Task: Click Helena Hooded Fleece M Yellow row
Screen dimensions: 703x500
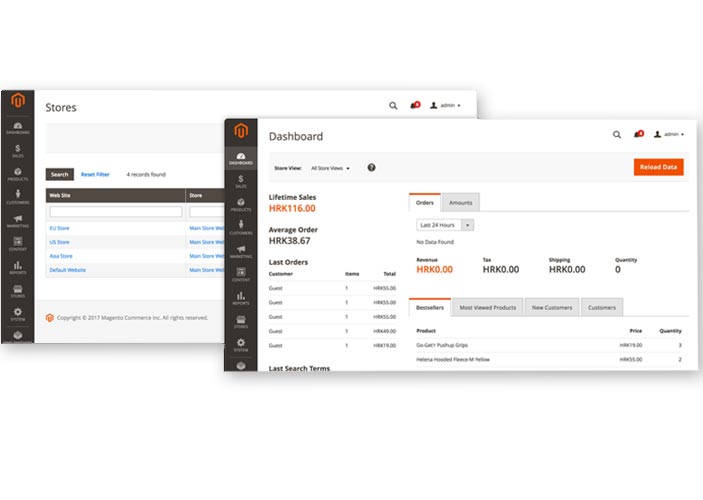Action: pyautogui.click(x=549, y=360)
